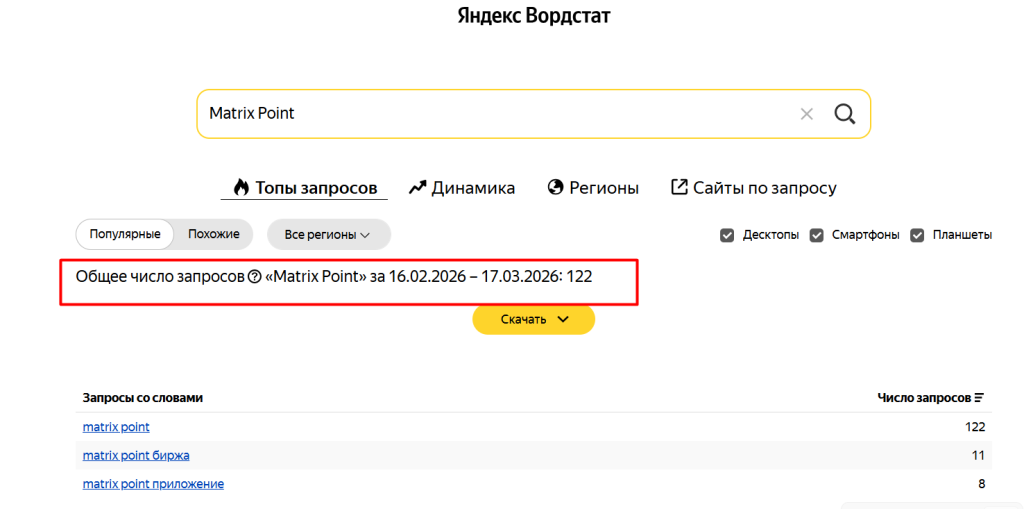Viewport: 1024px width, 509px height.
Task: Click the Общее число запросов summary text
Action: point(334,276)
